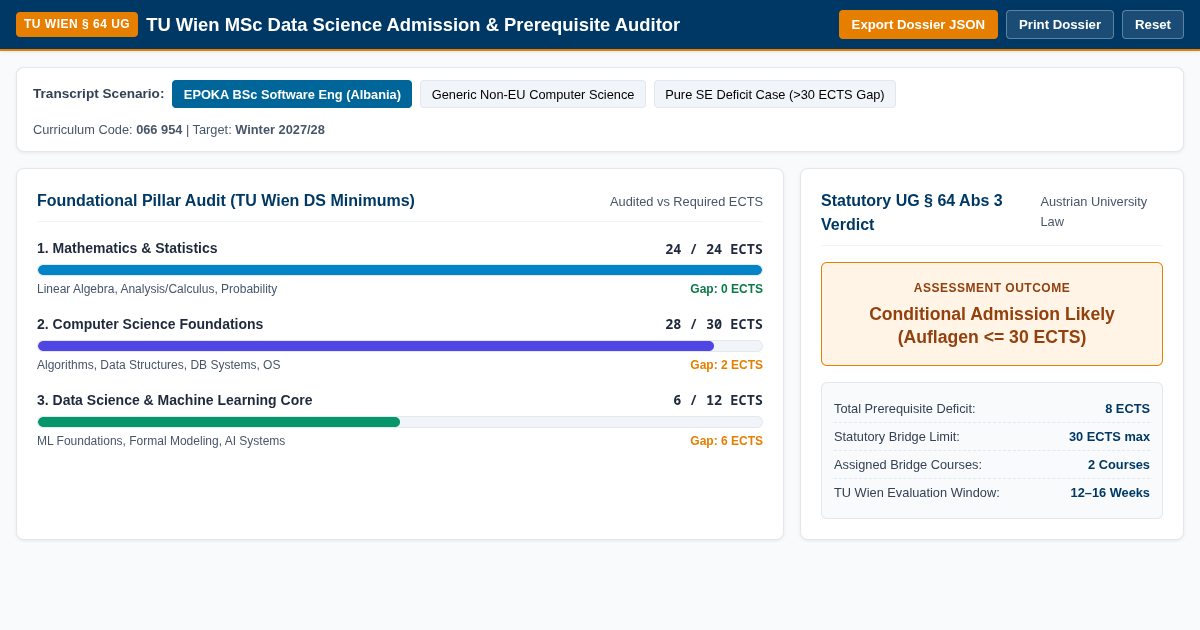This screenshot has width=1200, height=630.
Task: Click the Gap: 6 ECTS label
Action: pos(726,441)
